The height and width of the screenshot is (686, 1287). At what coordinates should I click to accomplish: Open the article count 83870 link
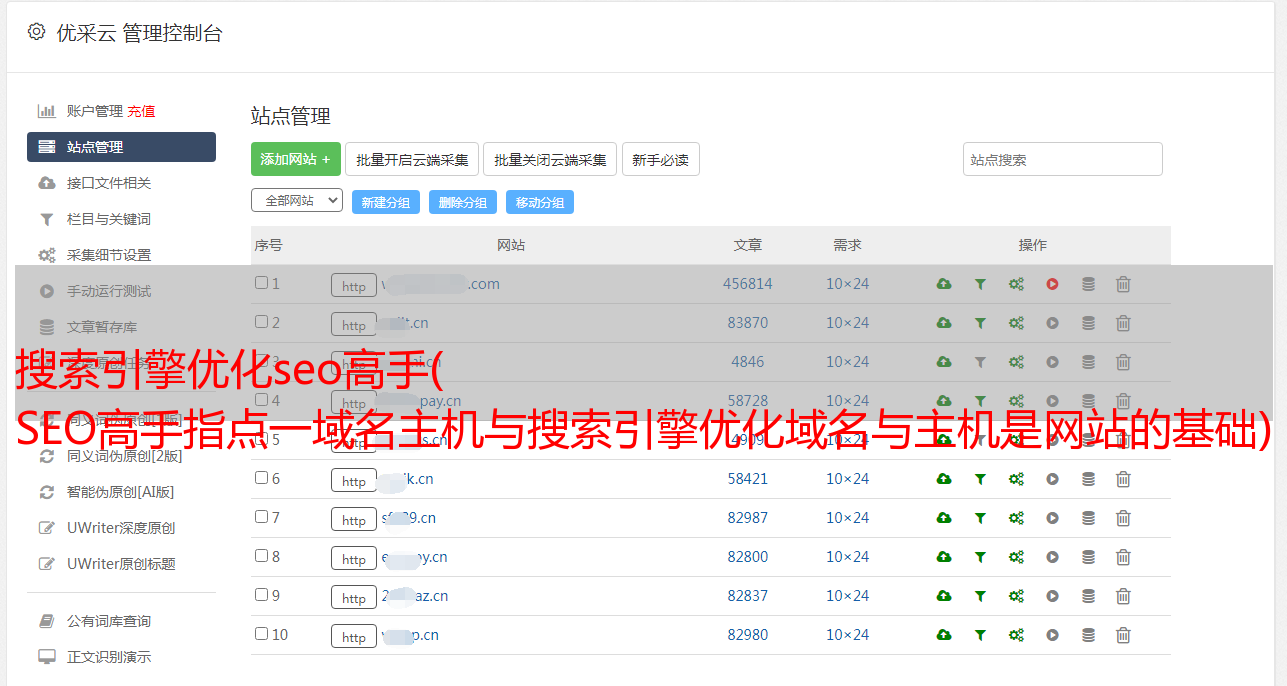point(748,323)
